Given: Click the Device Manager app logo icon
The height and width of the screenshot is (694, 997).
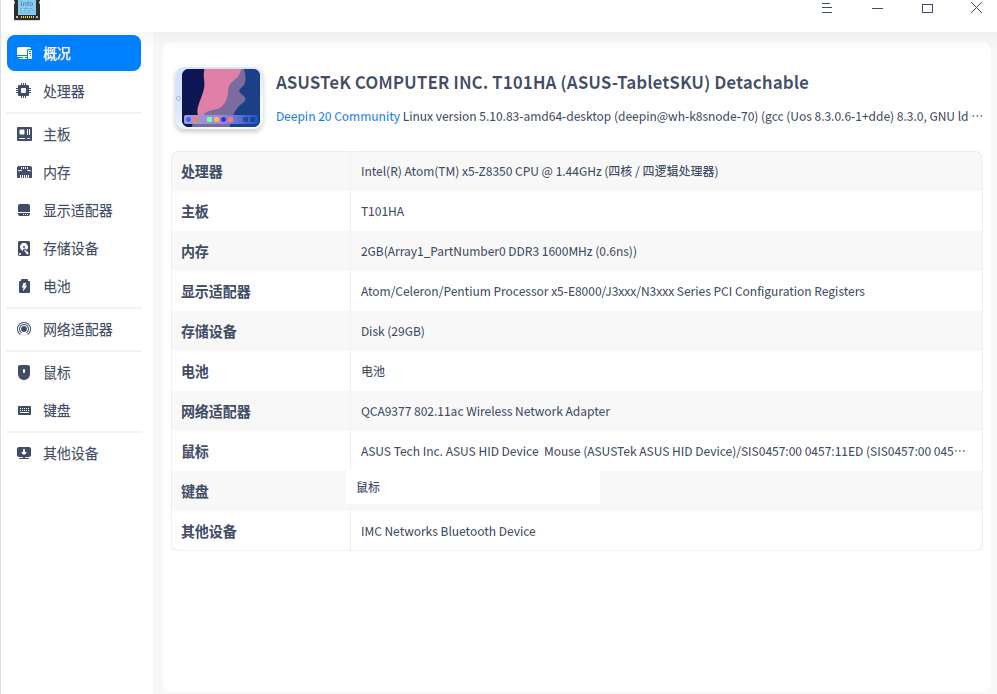Looking at the screenshot, I should 27,10.
